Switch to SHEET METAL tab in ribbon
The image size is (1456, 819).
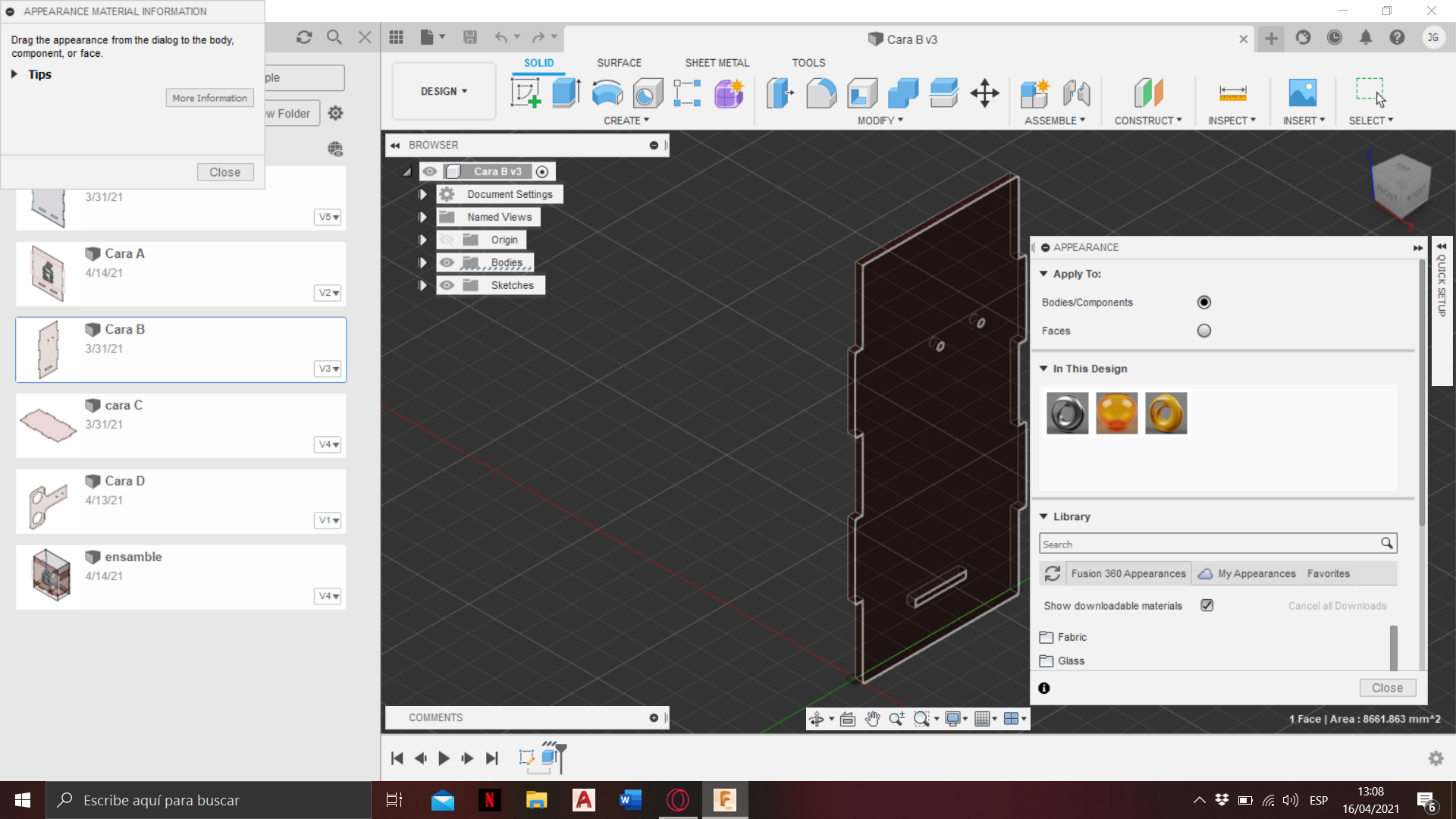(x=716, y=62)
